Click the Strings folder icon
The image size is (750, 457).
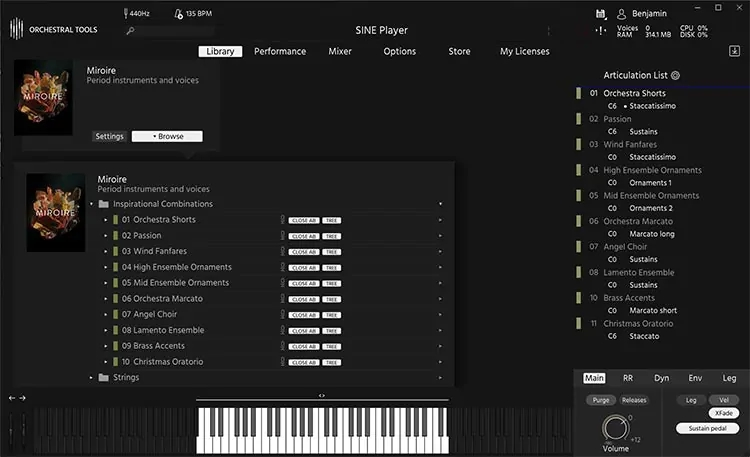[103, 378]
